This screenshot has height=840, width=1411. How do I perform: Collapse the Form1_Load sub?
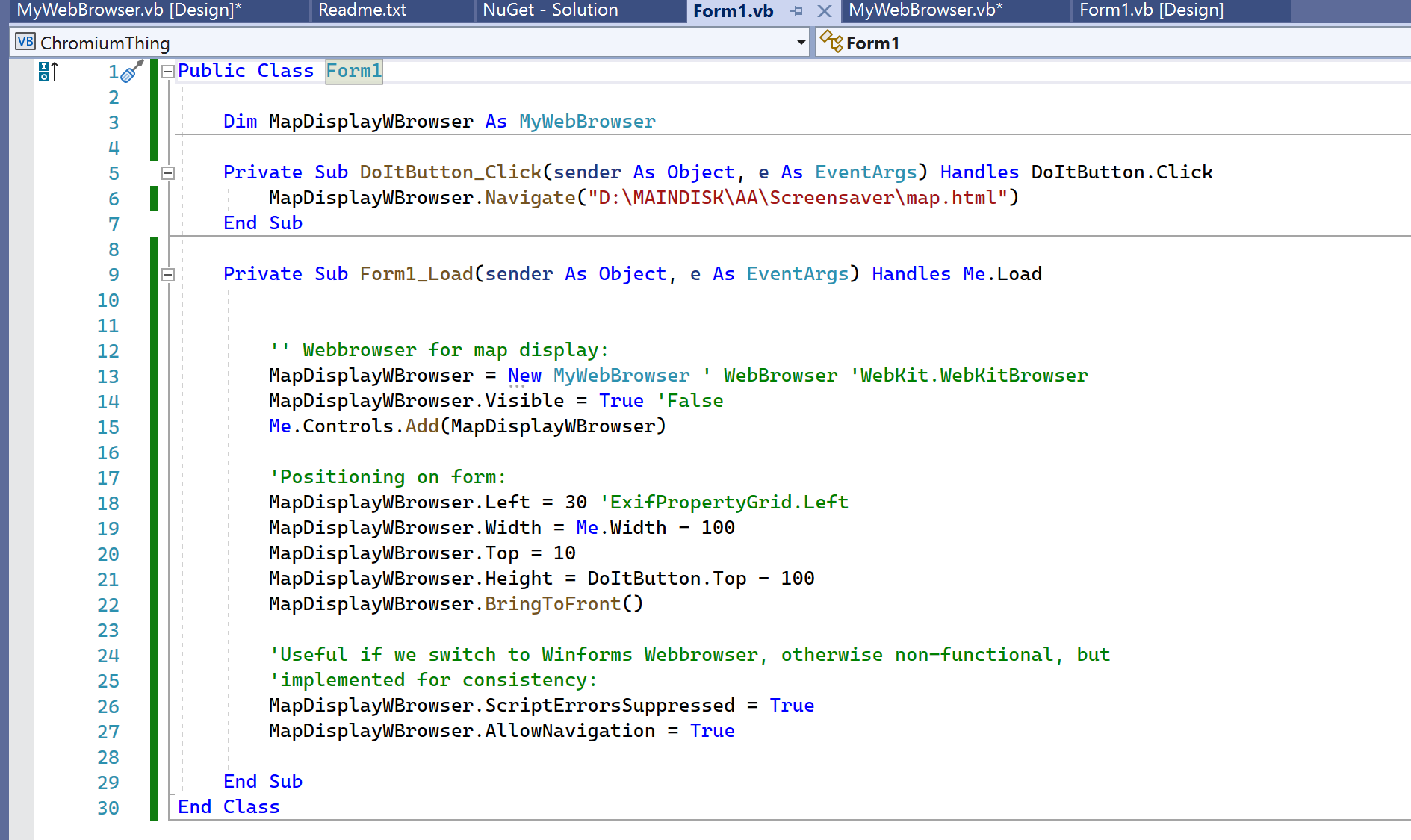(x=168, y=275)
